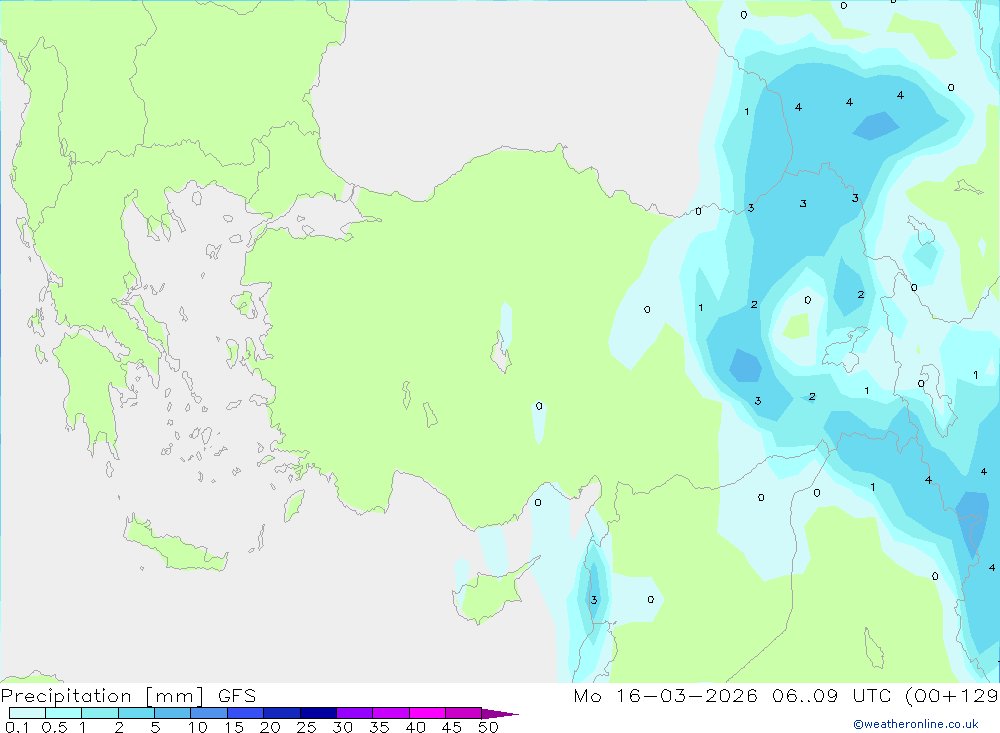Click the 45–50 mm legend swatch
Viewport: 1000px width, 733px height.
[x=464, y=713]
